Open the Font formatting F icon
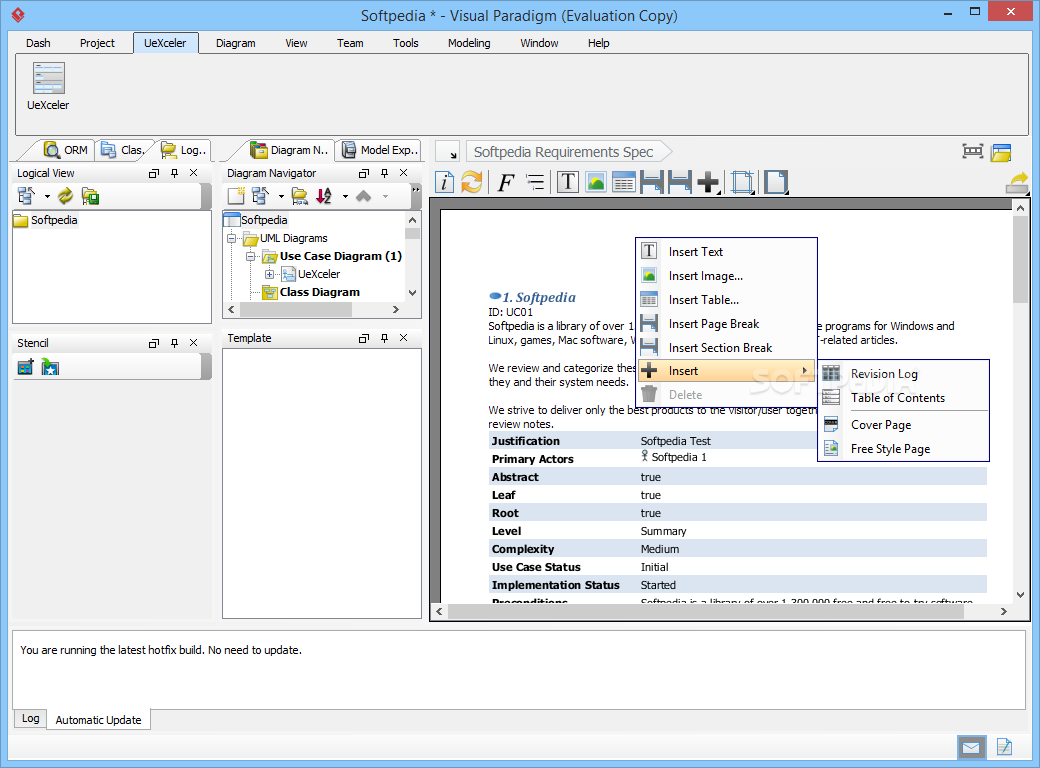The height and width of the screenshot is (768, 1040). tap(506, 182)
